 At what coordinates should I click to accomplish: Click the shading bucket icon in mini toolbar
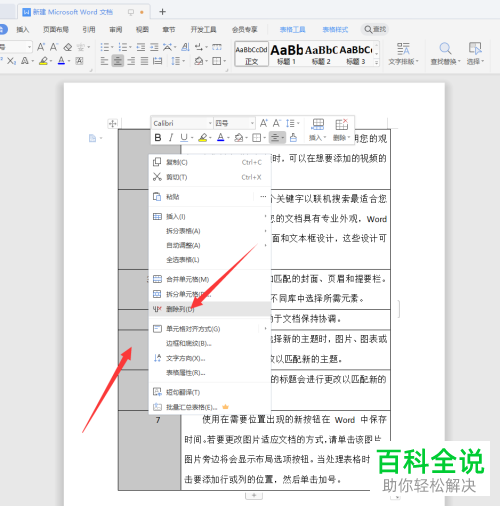pos(239,137)
